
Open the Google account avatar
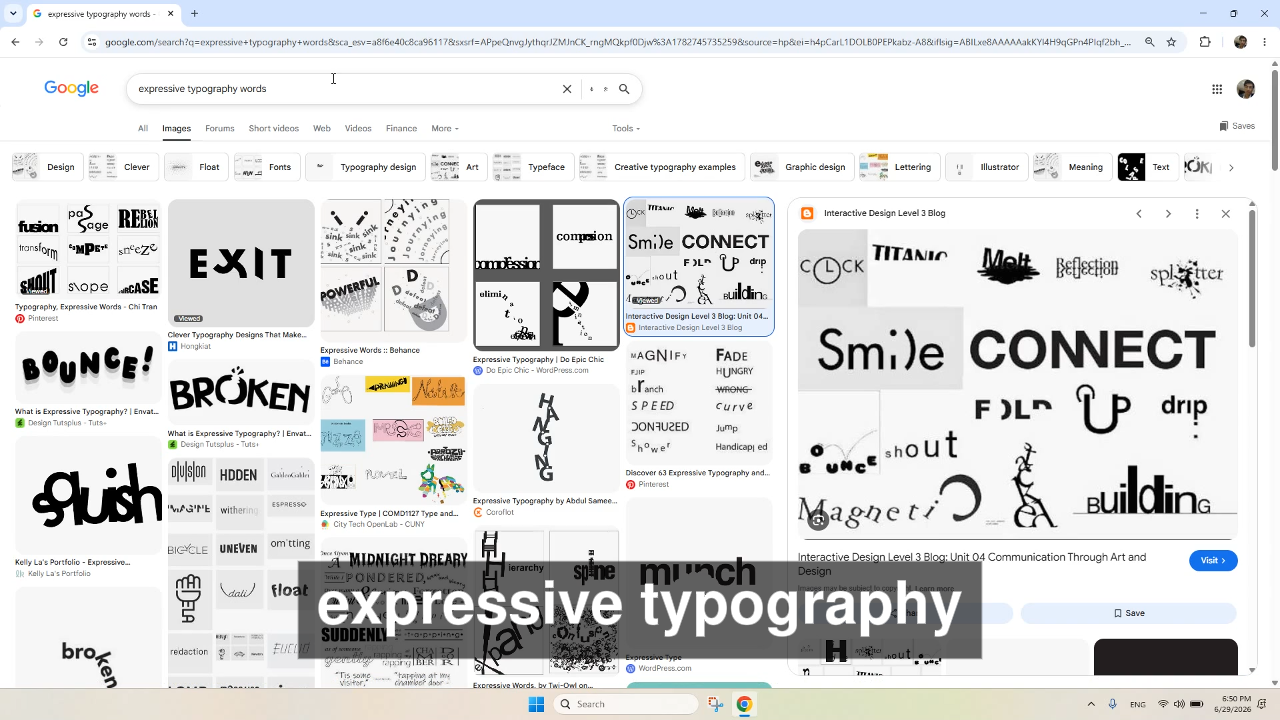coord(1246,89)
